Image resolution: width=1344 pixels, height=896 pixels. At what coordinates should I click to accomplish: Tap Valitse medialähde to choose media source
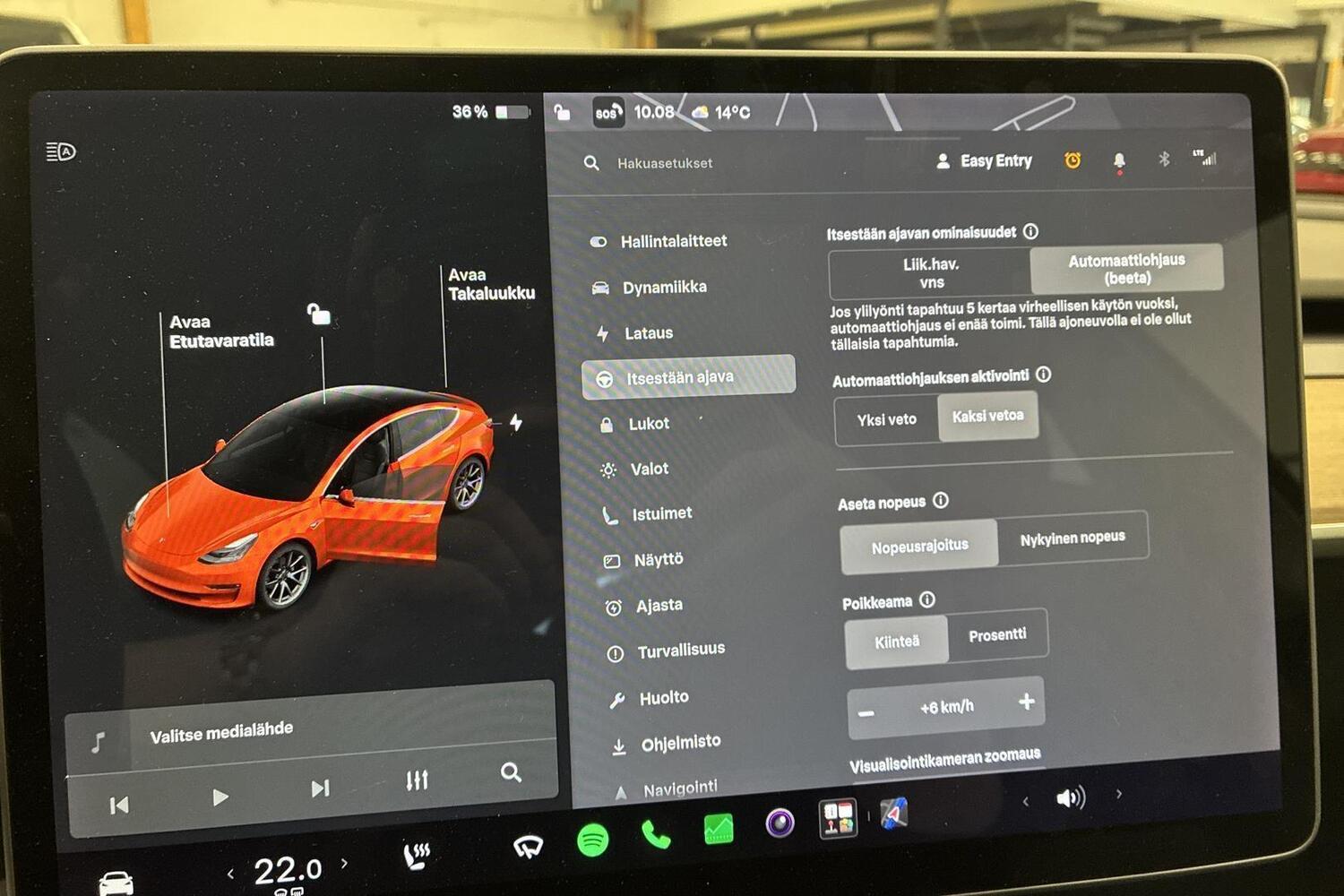tap(221, 733)
